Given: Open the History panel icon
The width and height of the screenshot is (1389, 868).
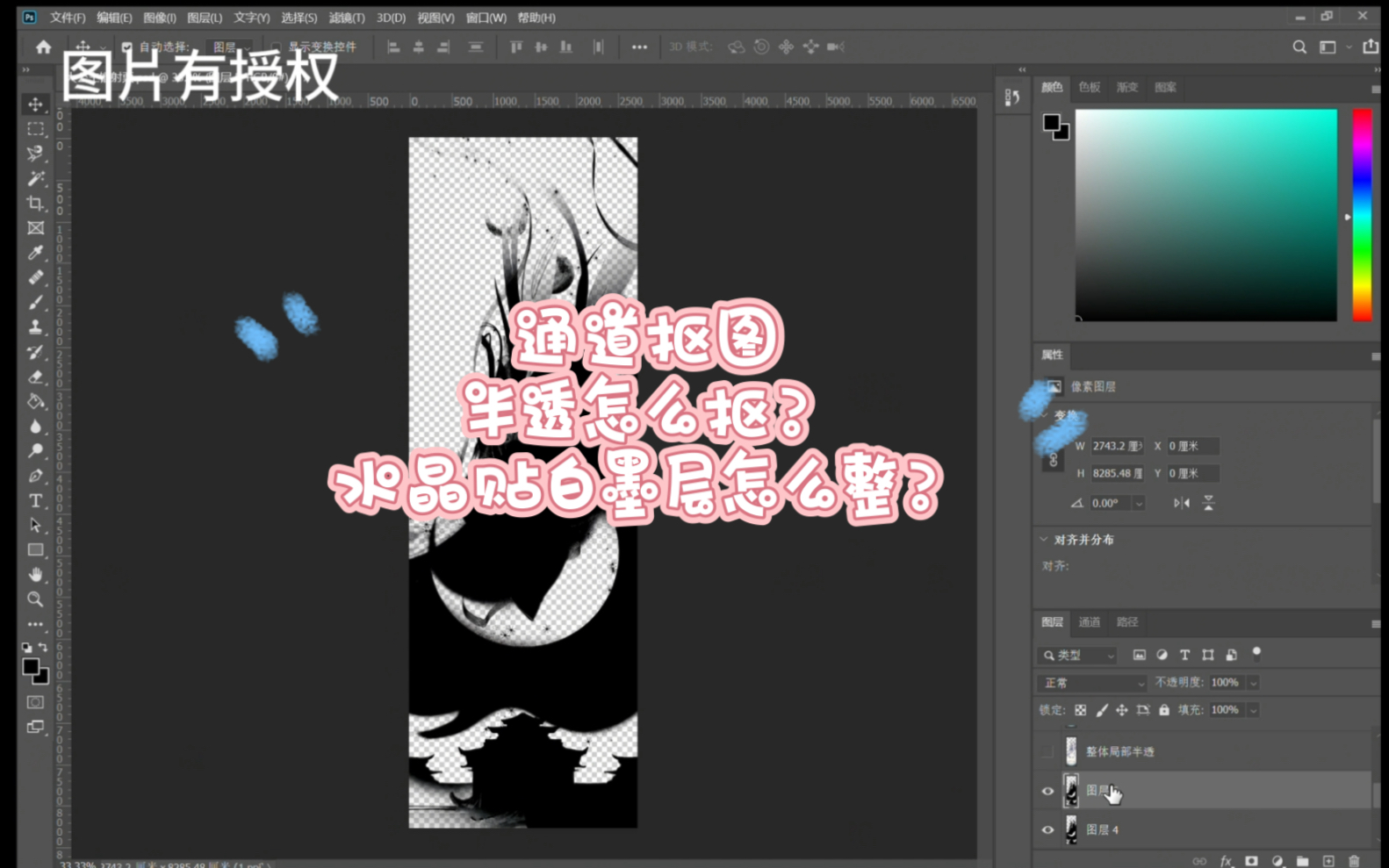Looking at the screenshot, I should pyautogui.click(x=1012, y=97).
